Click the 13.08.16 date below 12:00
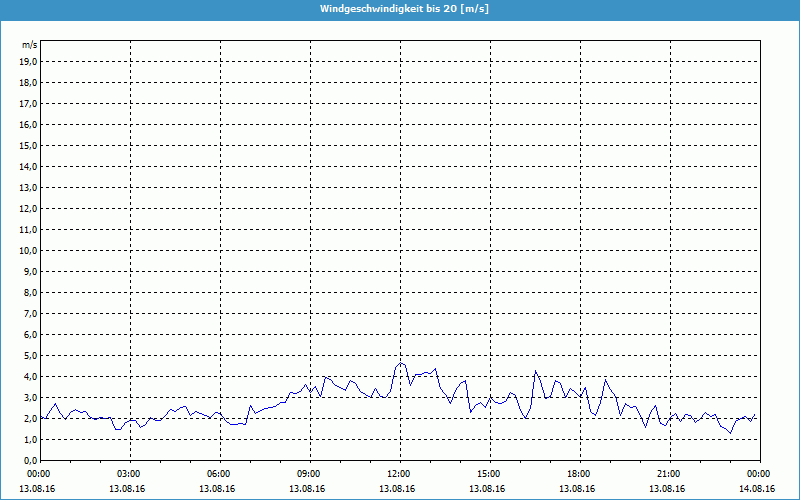800x500 pixels. coord(397,489)
